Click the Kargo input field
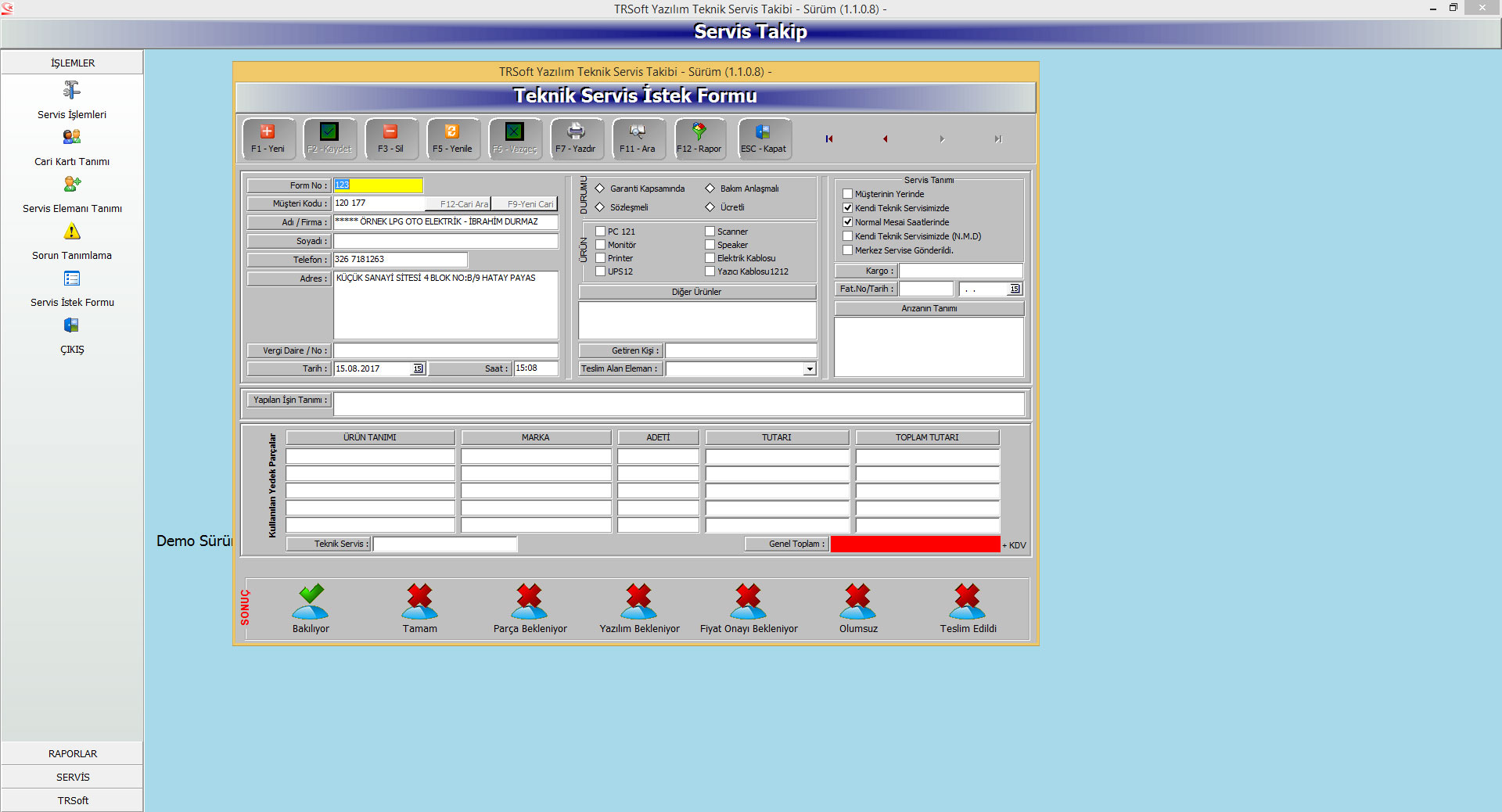 tap(961, 271)
